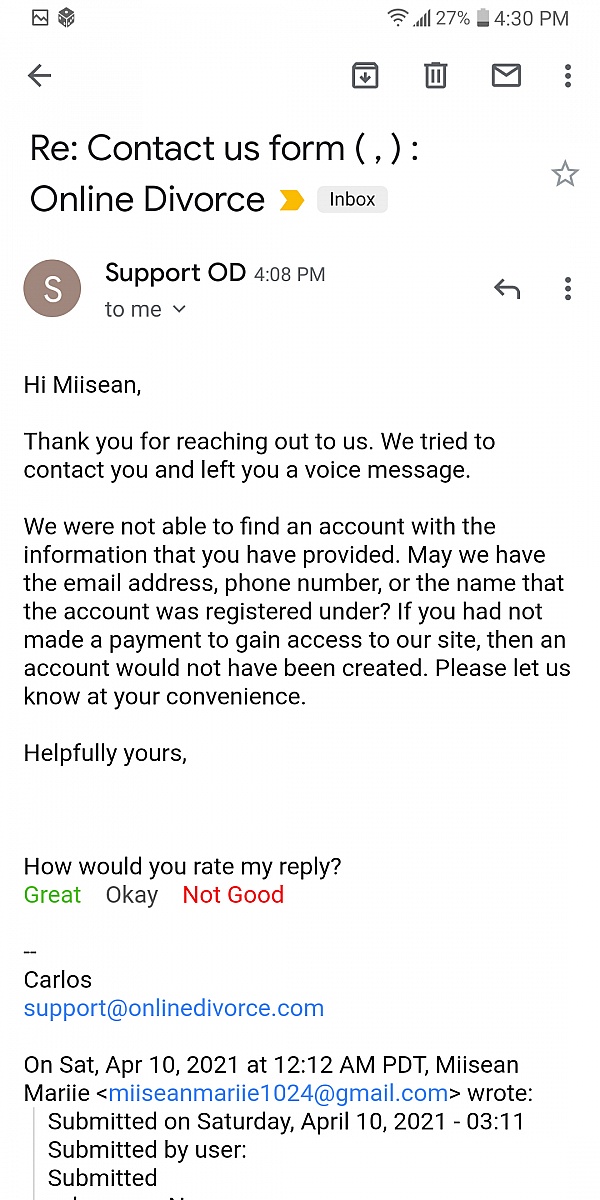Viewport: 600px width, 1200px height.
Task: Delete email with trash icon
Action: 436,75
